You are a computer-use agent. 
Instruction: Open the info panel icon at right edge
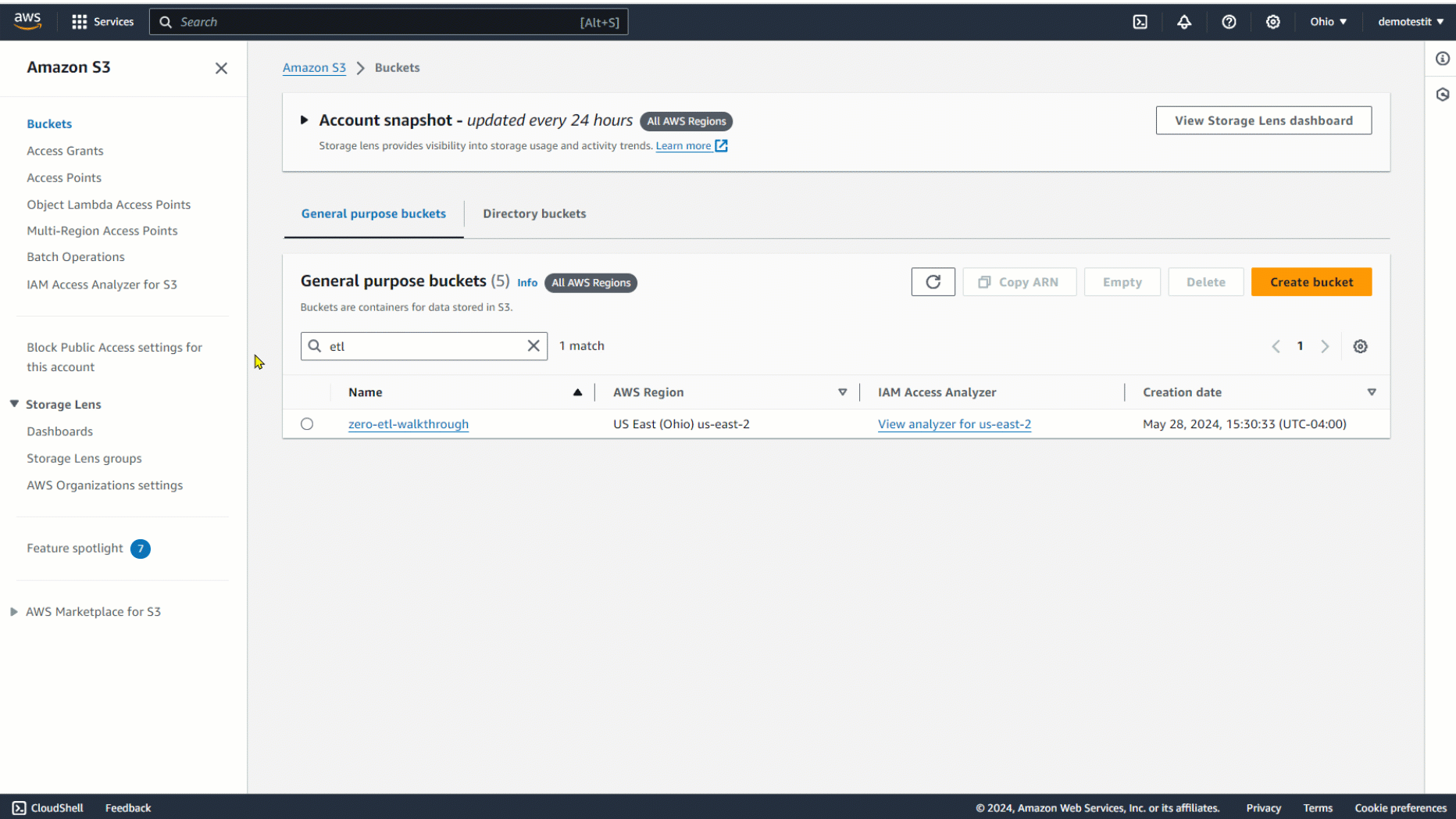[x=1443, y=59]
